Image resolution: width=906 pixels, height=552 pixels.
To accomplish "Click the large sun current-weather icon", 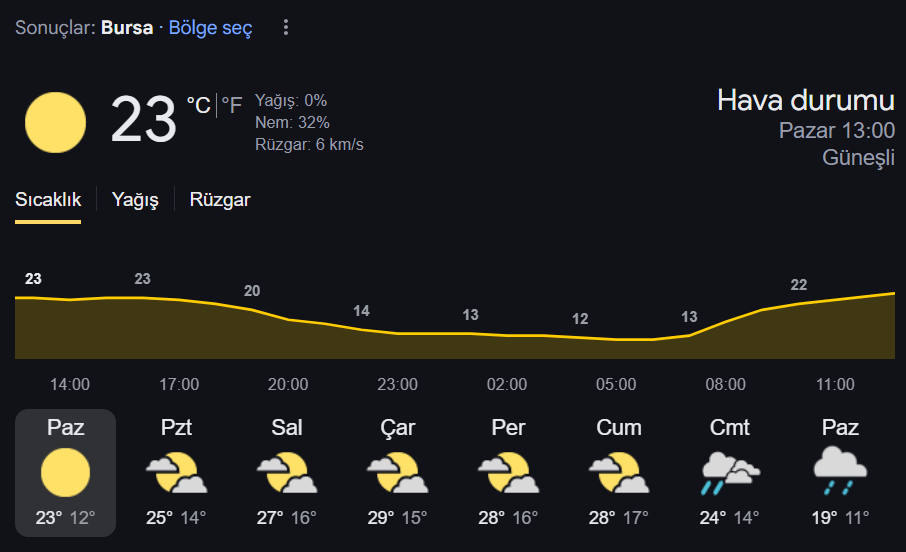I will 55,123.
